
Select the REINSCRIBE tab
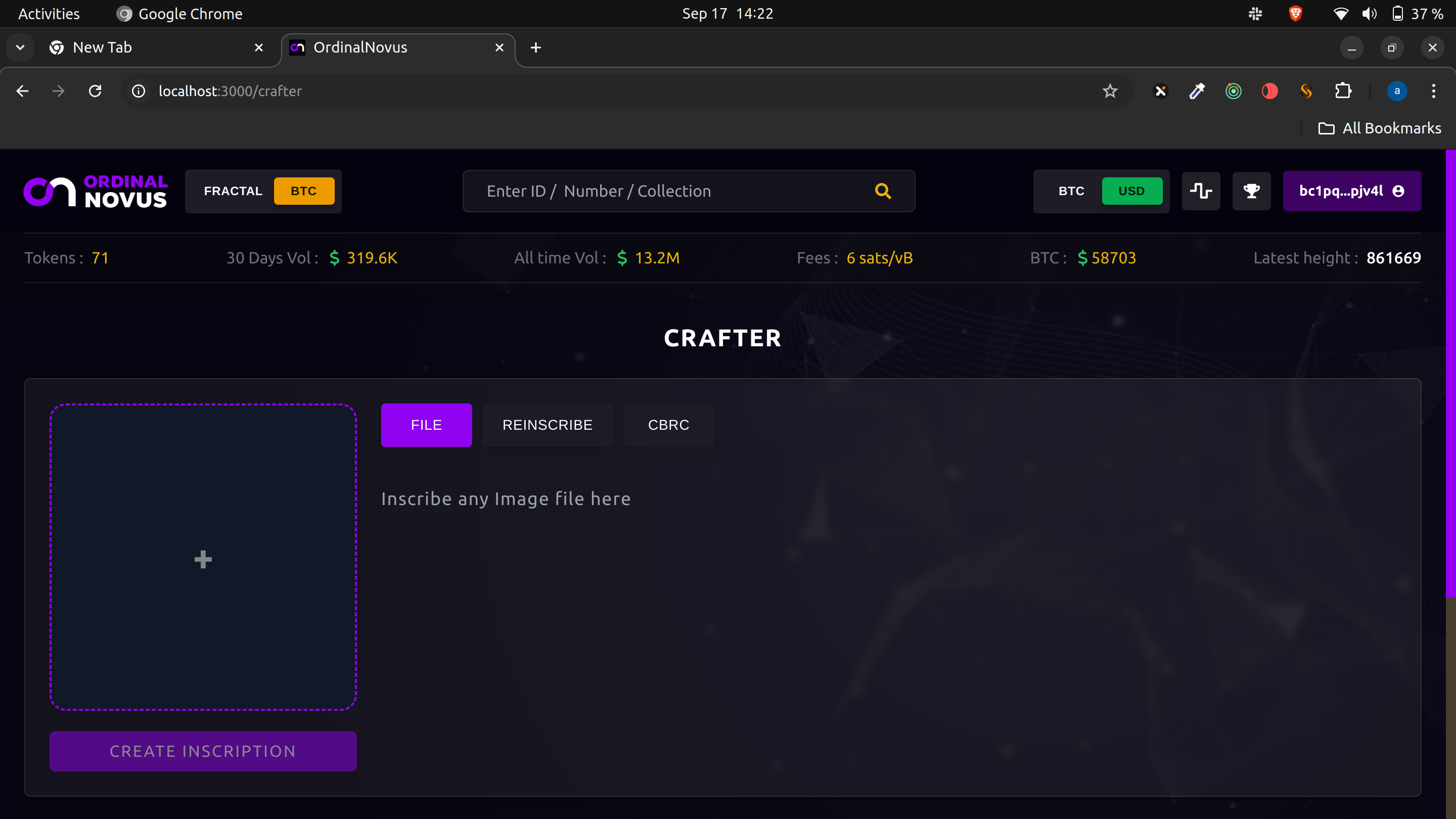pos(547,425)
